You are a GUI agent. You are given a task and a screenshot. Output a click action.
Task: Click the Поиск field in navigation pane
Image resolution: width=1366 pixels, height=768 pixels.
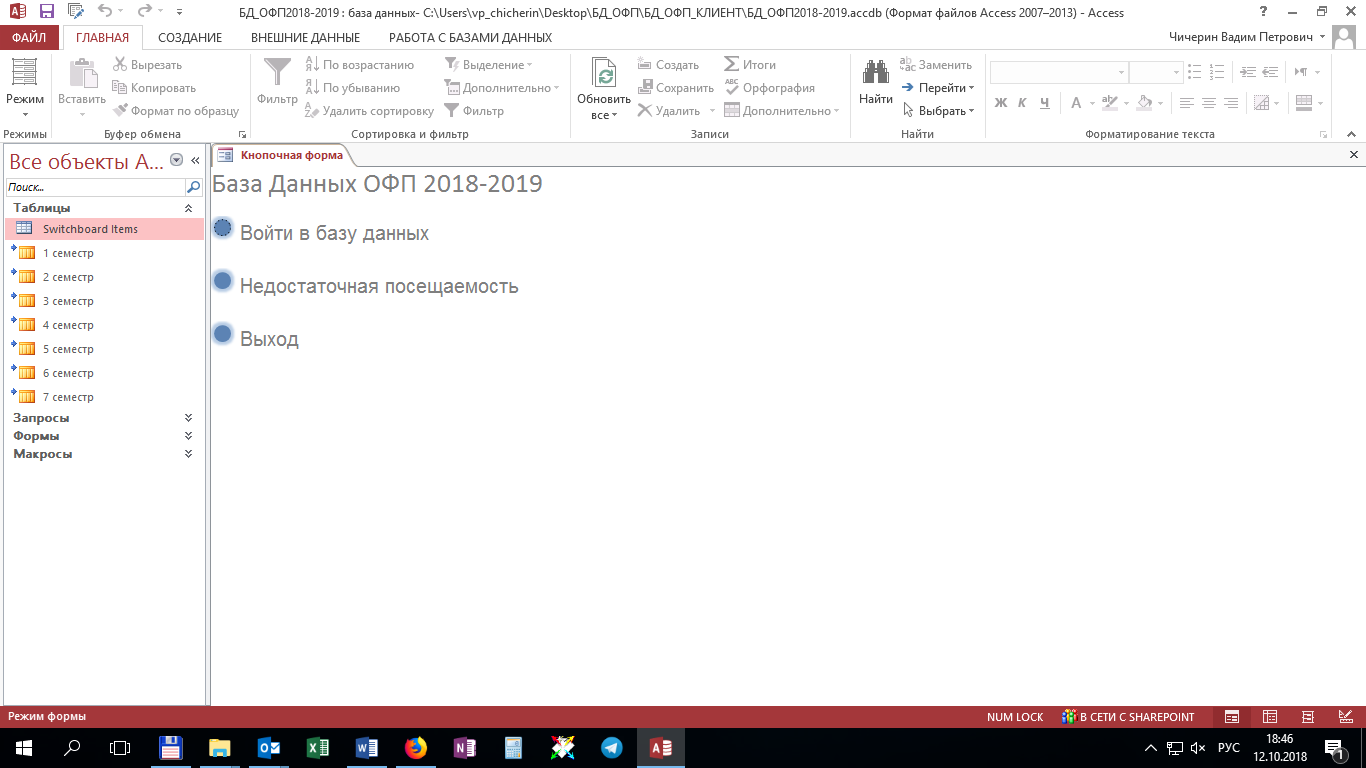(x=95, y=187)
